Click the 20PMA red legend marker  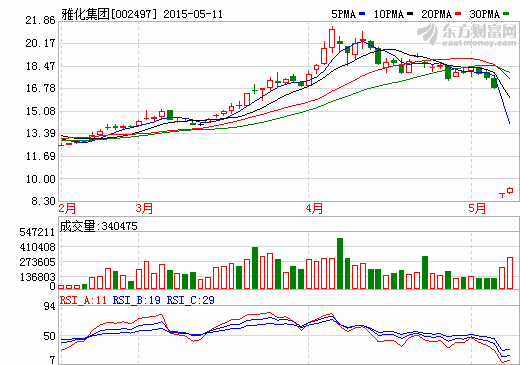(x=458, y=14)
